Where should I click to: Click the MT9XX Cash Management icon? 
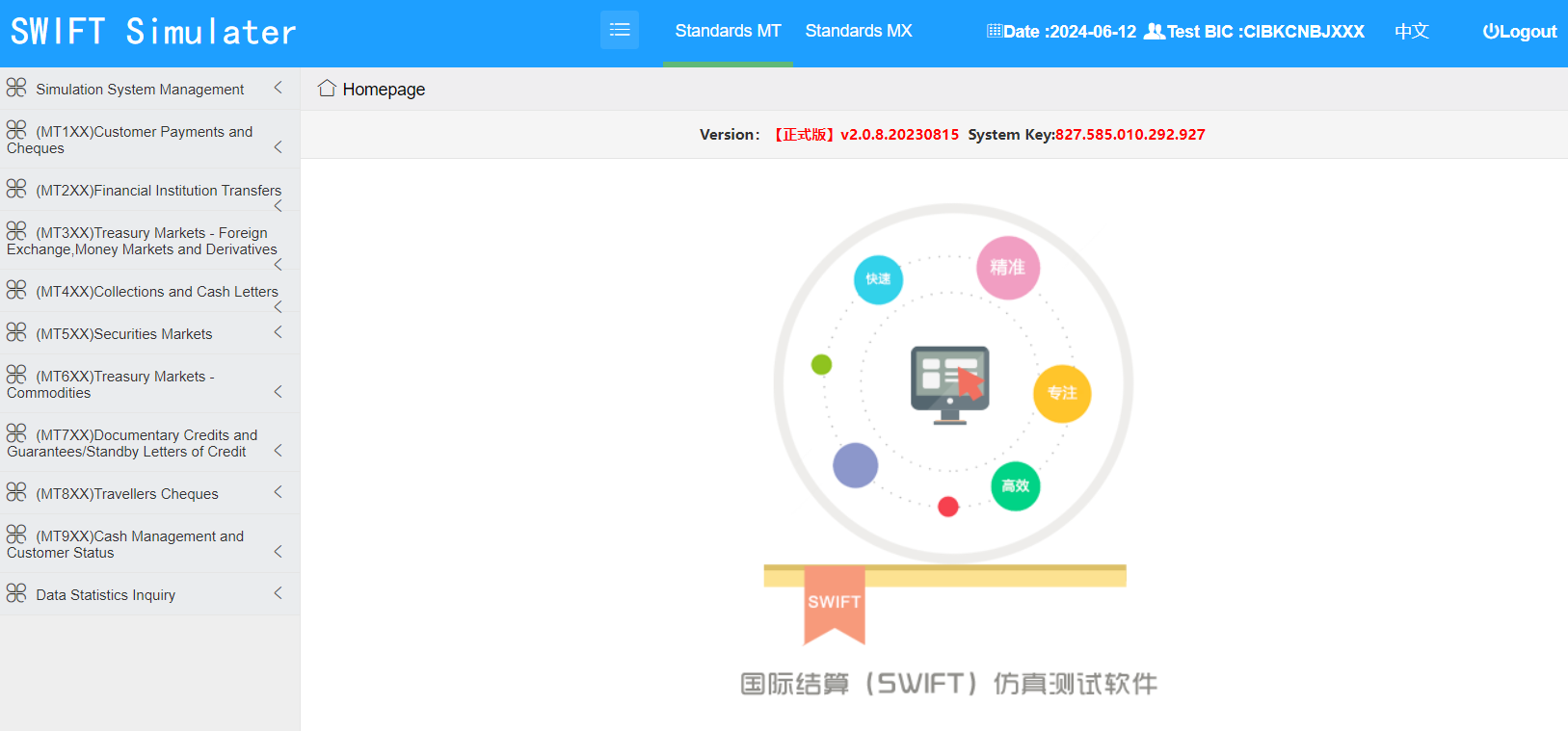click(16, 535)
